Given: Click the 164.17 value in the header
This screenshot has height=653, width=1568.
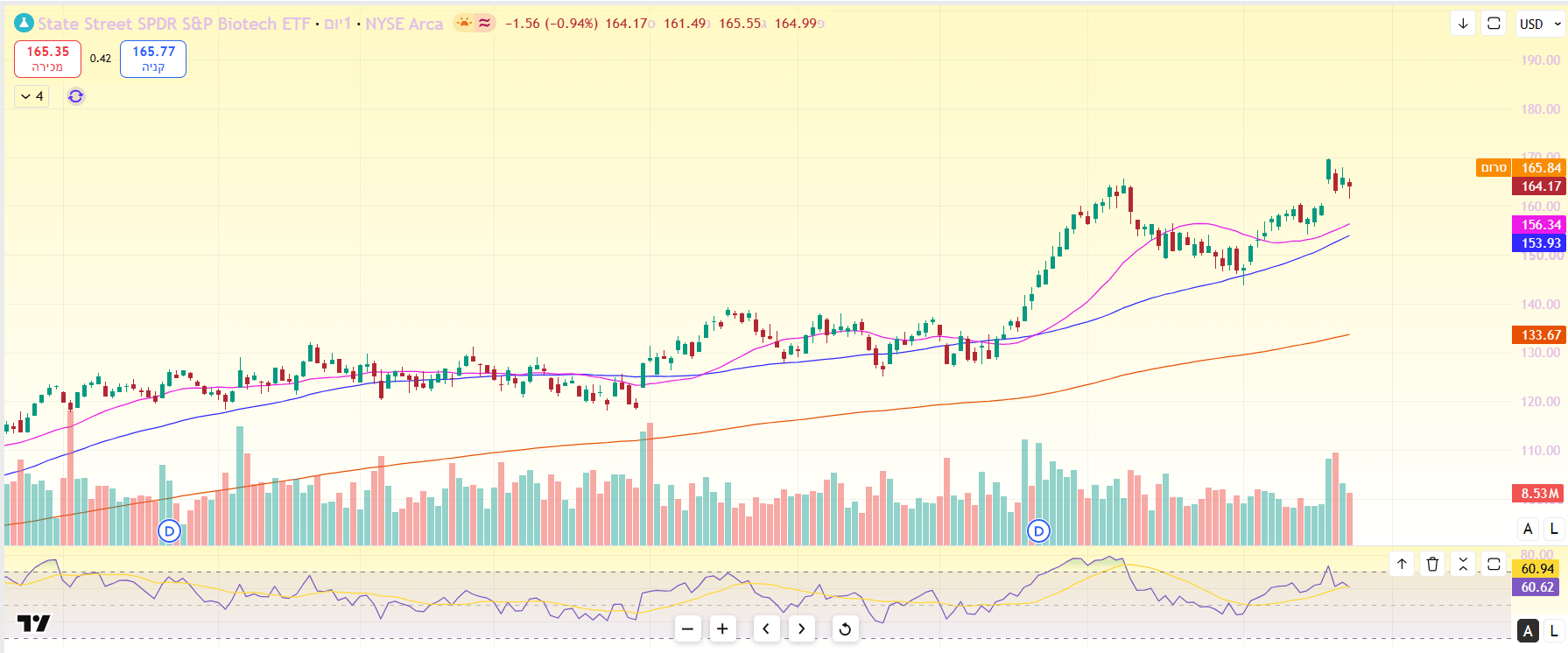Looking at the screenshot, I should pos(627,24).
